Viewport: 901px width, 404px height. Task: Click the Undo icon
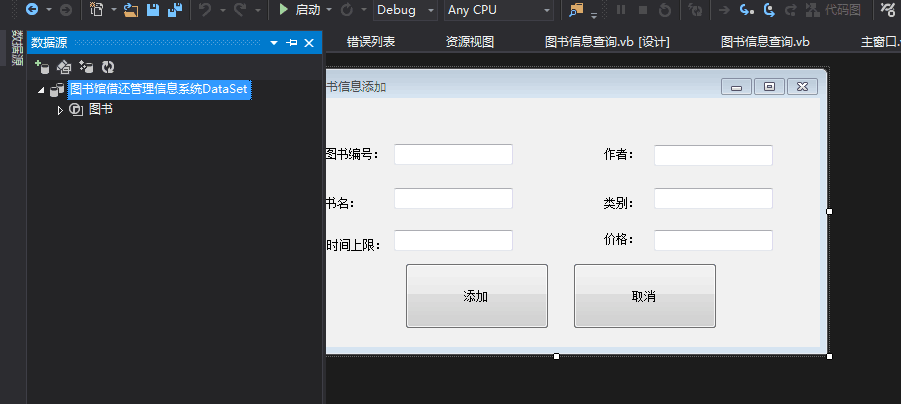[x=205, y=10]
